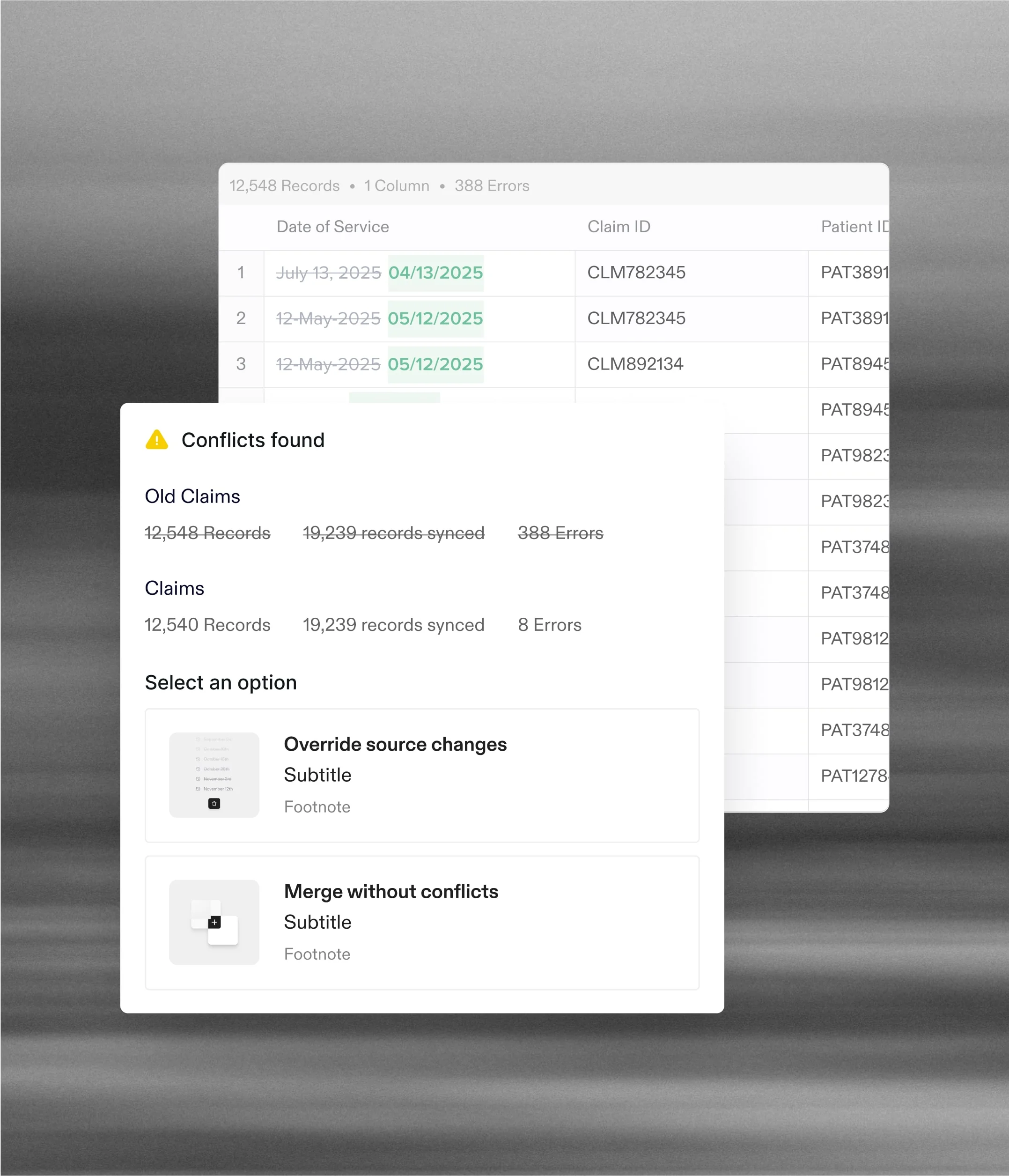
Task: Click the Date of Service column header
Action: tap(332, 227)
